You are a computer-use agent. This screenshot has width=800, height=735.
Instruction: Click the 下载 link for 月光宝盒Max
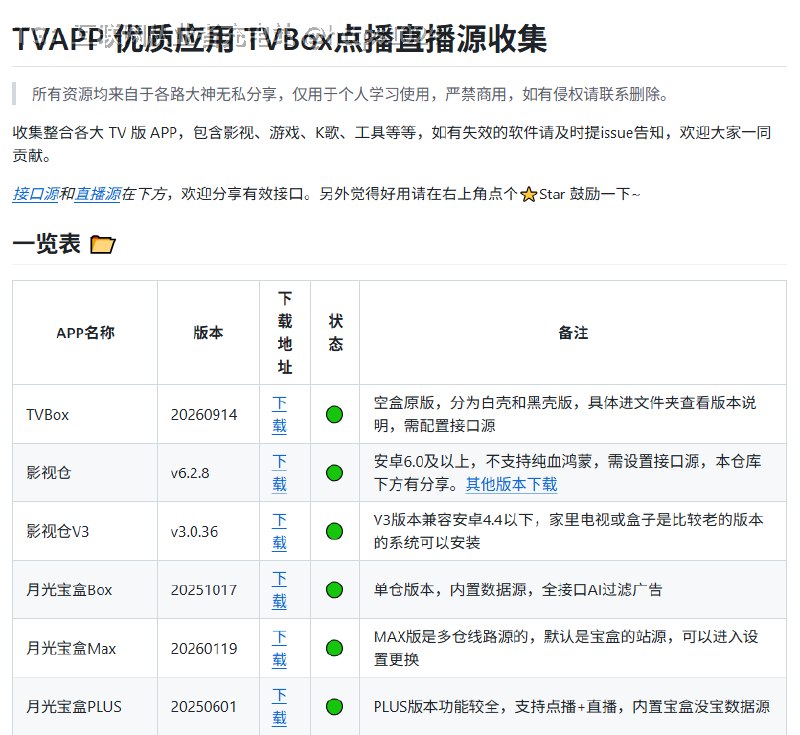tap(279, 648)
